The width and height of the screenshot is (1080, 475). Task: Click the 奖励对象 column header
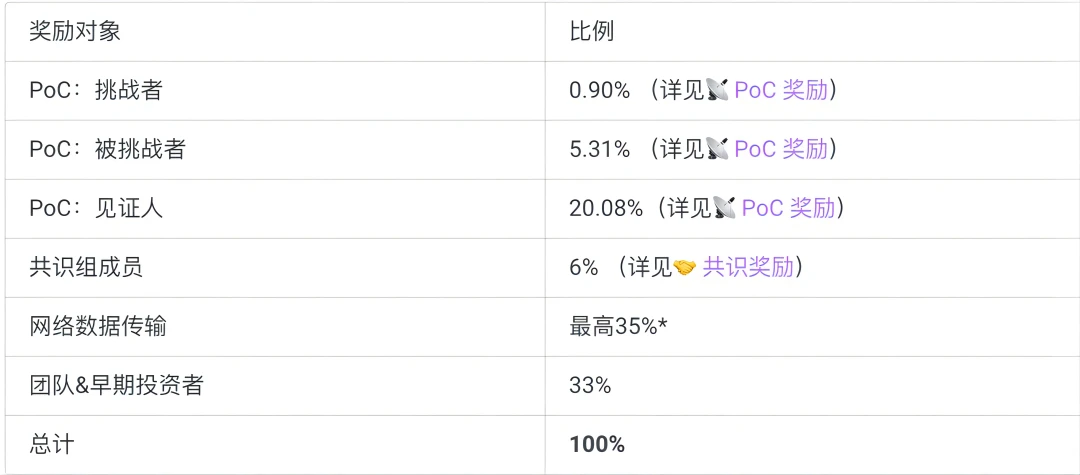click(x=75, y=31)
